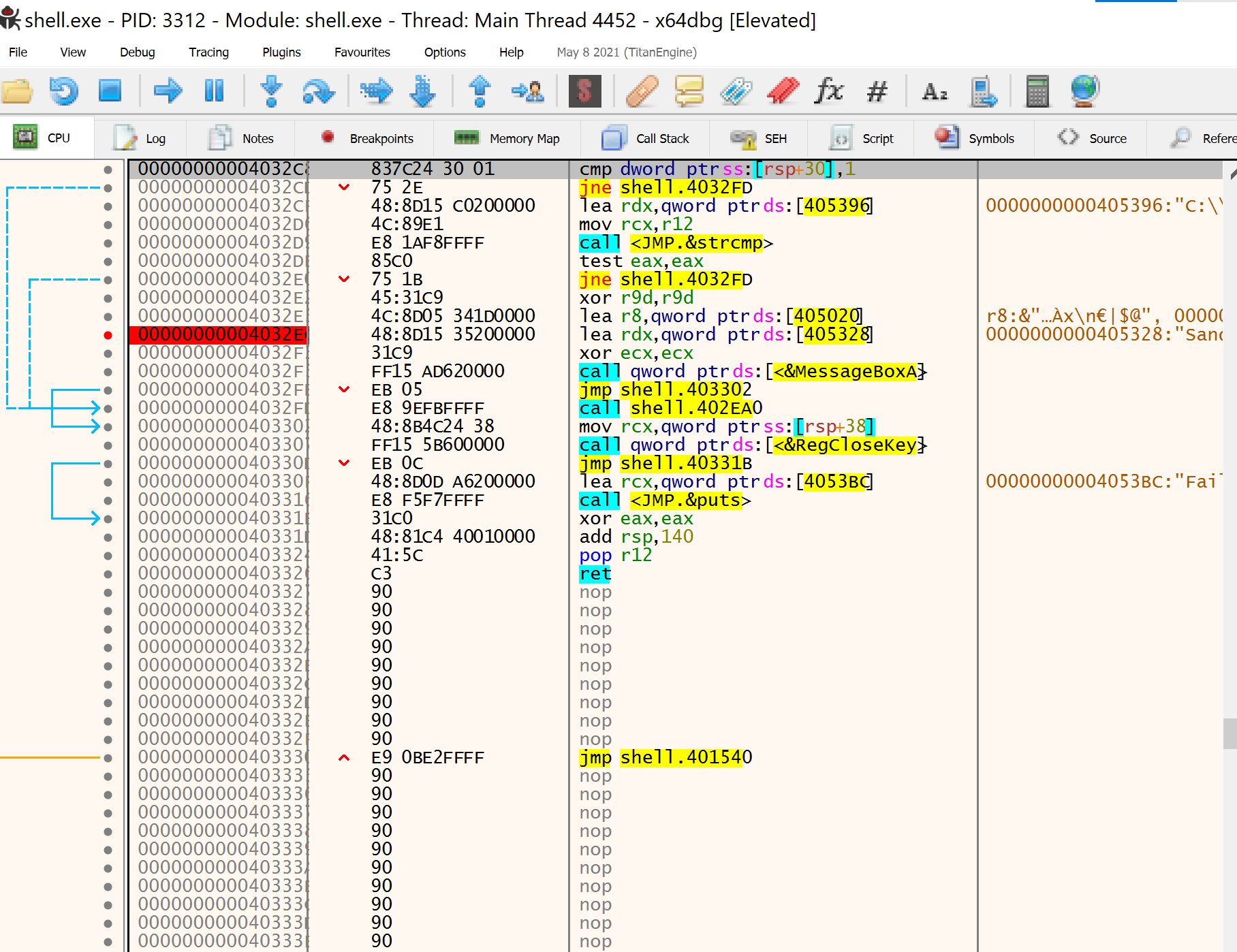Click the disassembly vertical scrollbar thumb
Image resolution: width=1237 pixels, height=952 pixels.
pos(1230,733)
